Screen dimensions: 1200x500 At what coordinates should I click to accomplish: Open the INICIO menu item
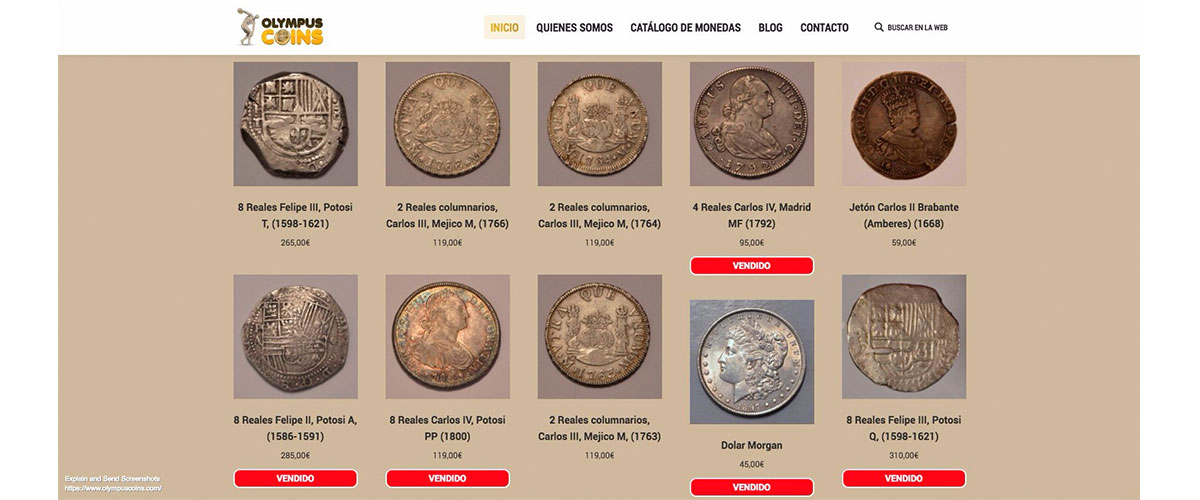tap(505, 27)
